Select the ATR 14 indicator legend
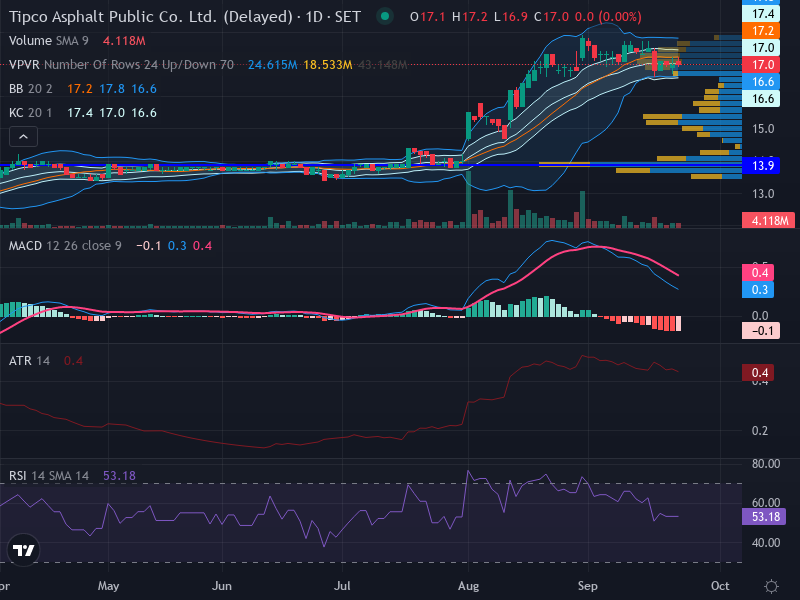This screenshot has height=600, width=800. (30, 361)
